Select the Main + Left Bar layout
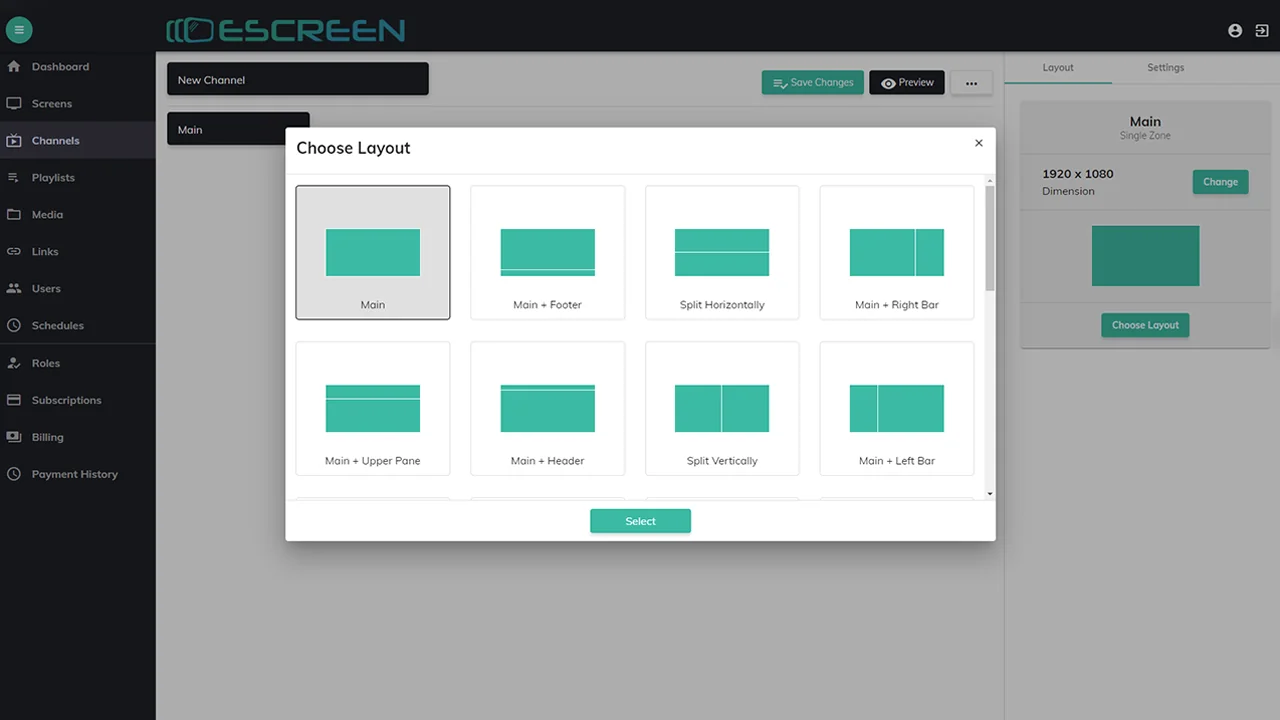 897,408
